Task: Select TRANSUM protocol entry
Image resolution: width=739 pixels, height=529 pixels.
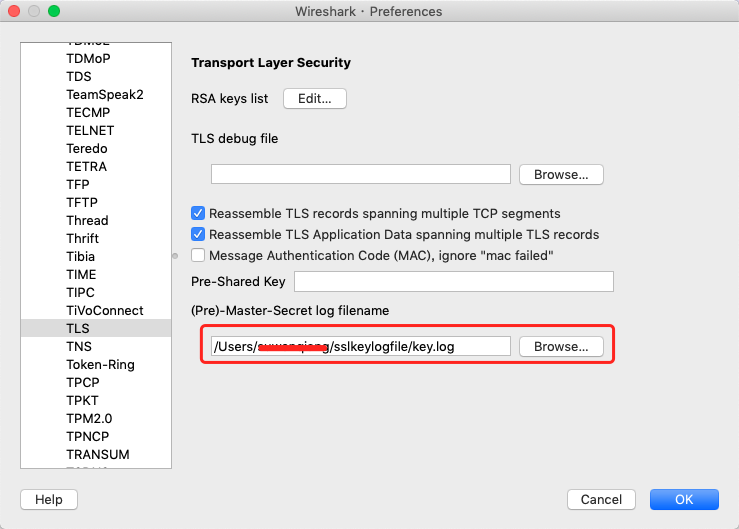Action: coord(96,455)
